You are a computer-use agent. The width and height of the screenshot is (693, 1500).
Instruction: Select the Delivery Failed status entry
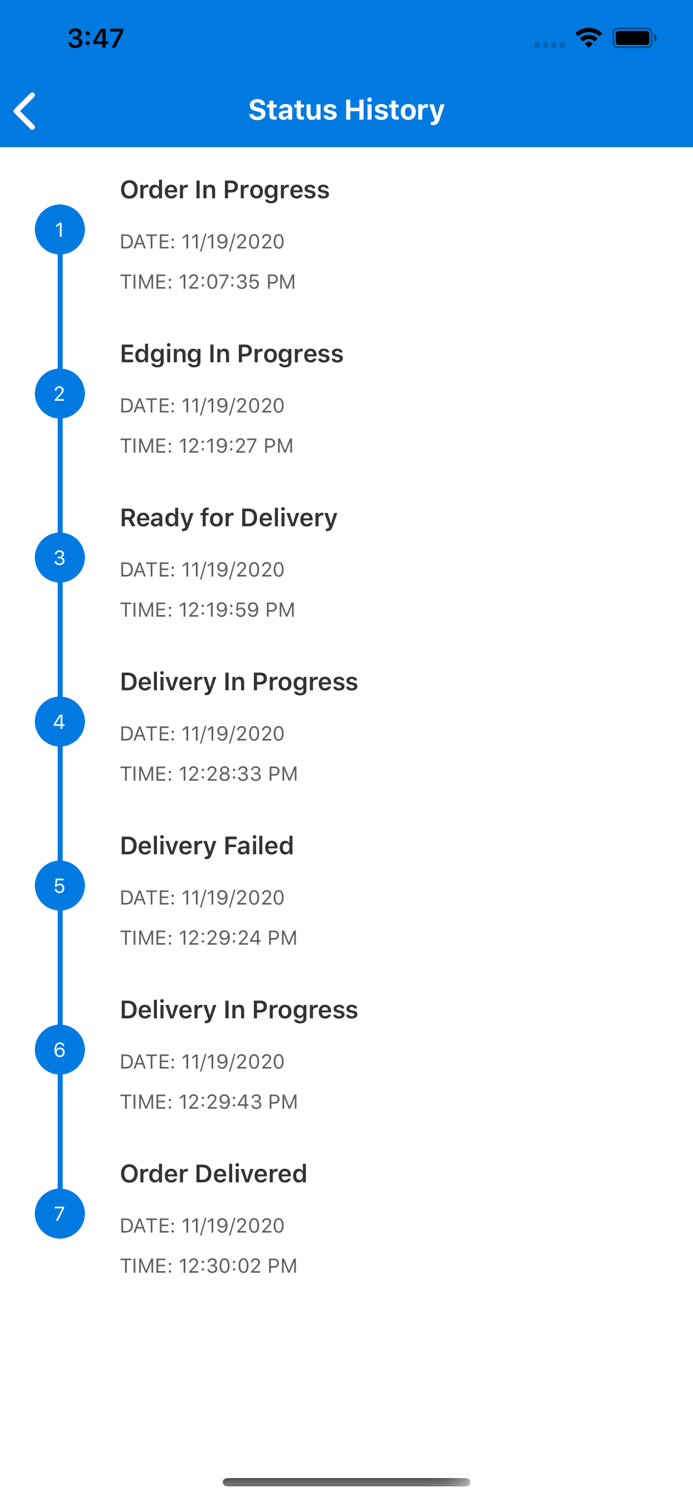206,846
